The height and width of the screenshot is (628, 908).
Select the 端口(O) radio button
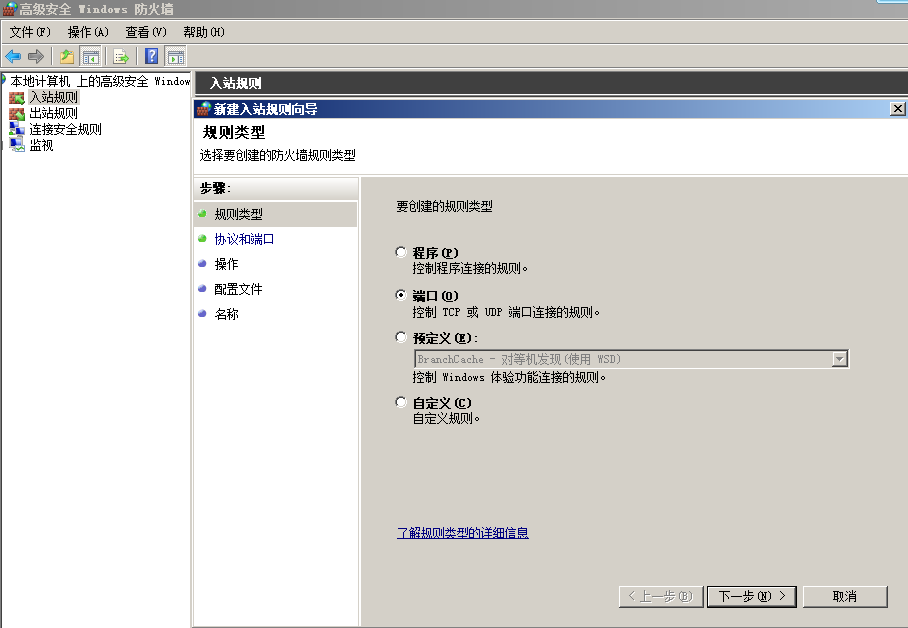pyautogui.click(x=401, y=295)
